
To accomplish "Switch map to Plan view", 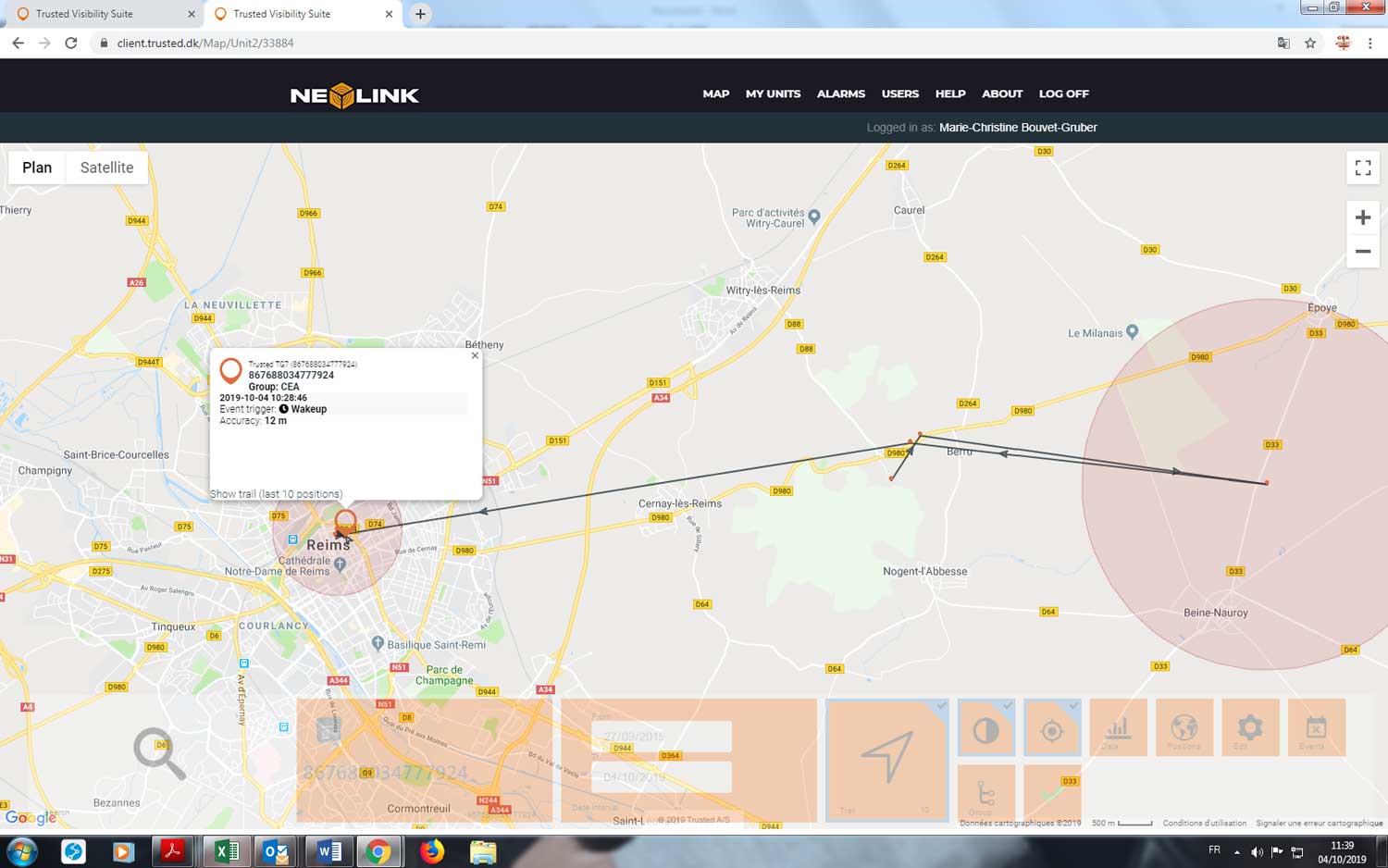I will (37, 167).
